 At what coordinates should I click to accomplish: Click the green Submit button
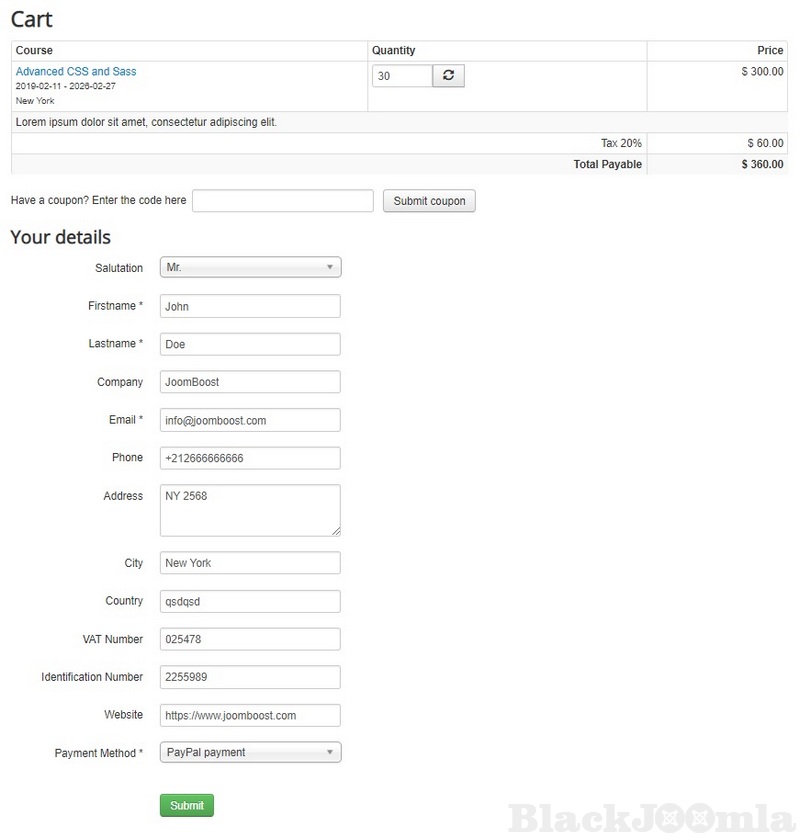(187, 805)
